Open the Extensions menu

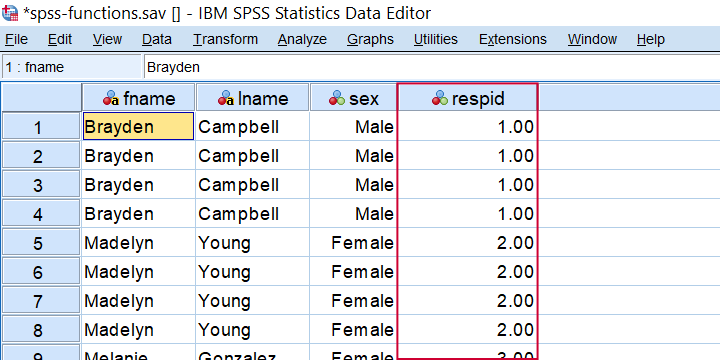[513, 39]
